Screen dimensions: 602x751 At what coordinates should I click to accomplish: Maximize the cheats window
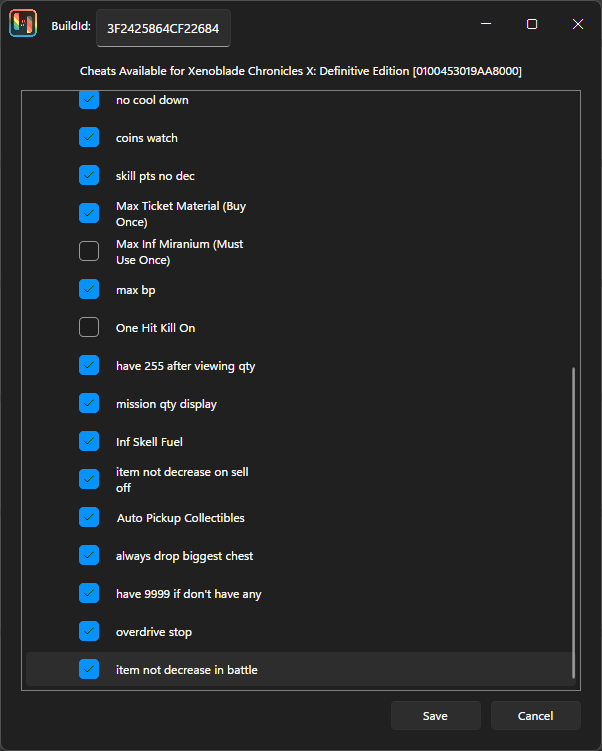(532, 24)
